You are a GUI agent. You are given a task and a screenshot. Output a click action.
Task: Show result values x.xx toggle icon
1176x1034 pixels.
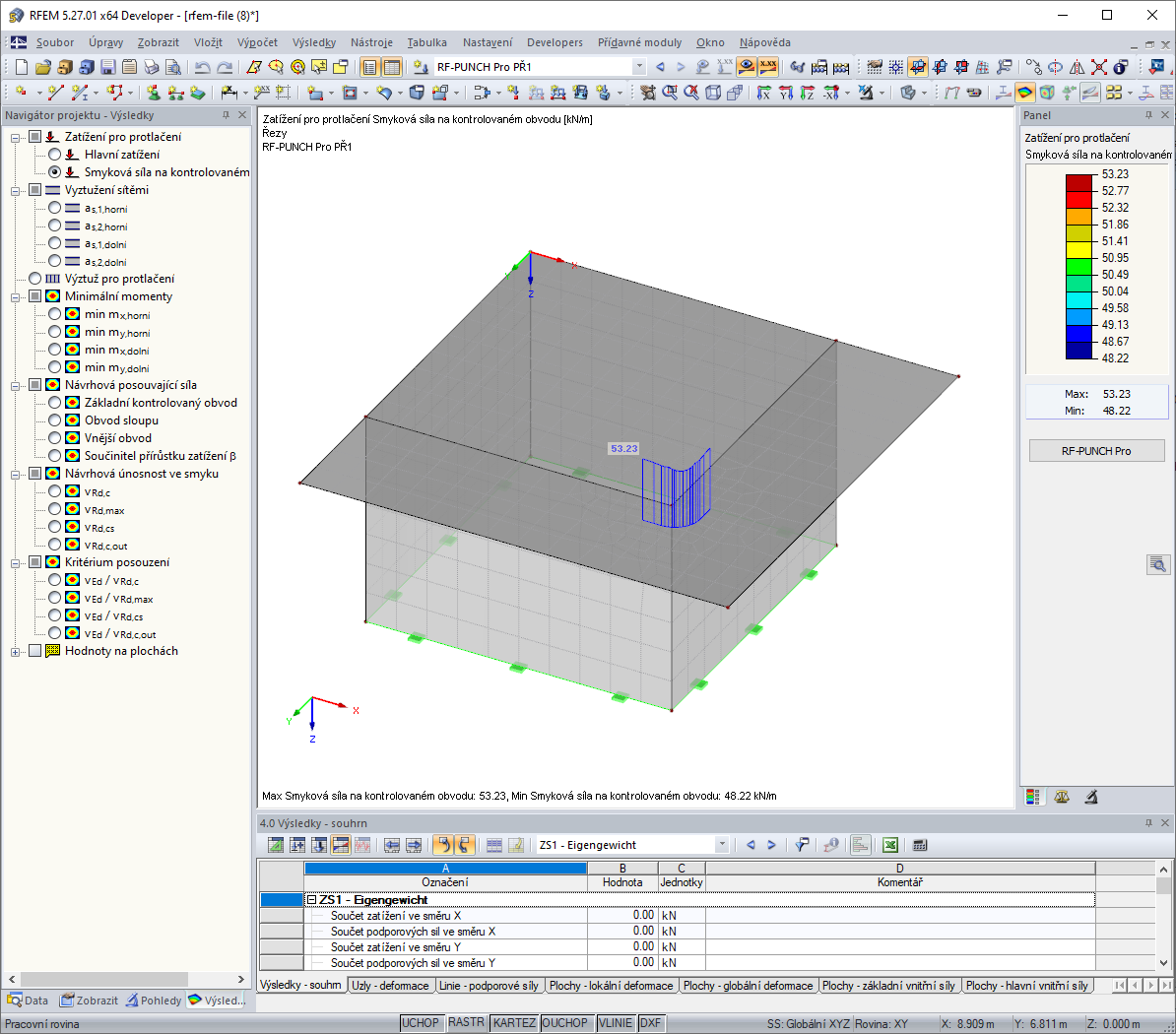767,68
